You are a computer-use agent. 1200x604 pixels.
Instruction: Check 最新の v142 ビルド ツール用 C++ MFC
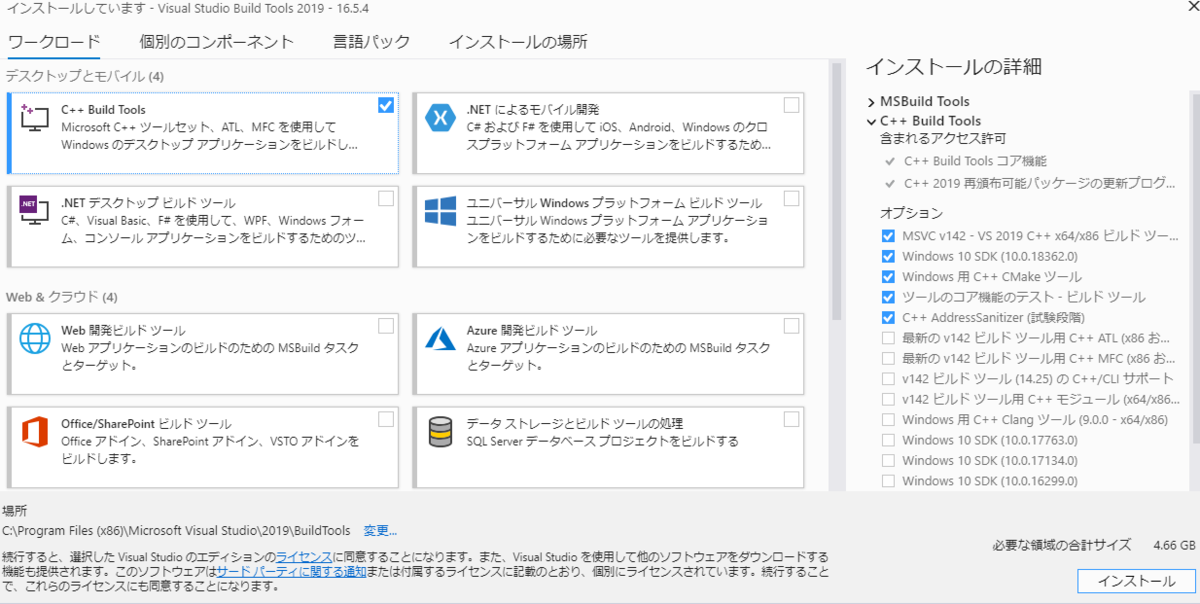pyautogui.click(x=888, y=358)
